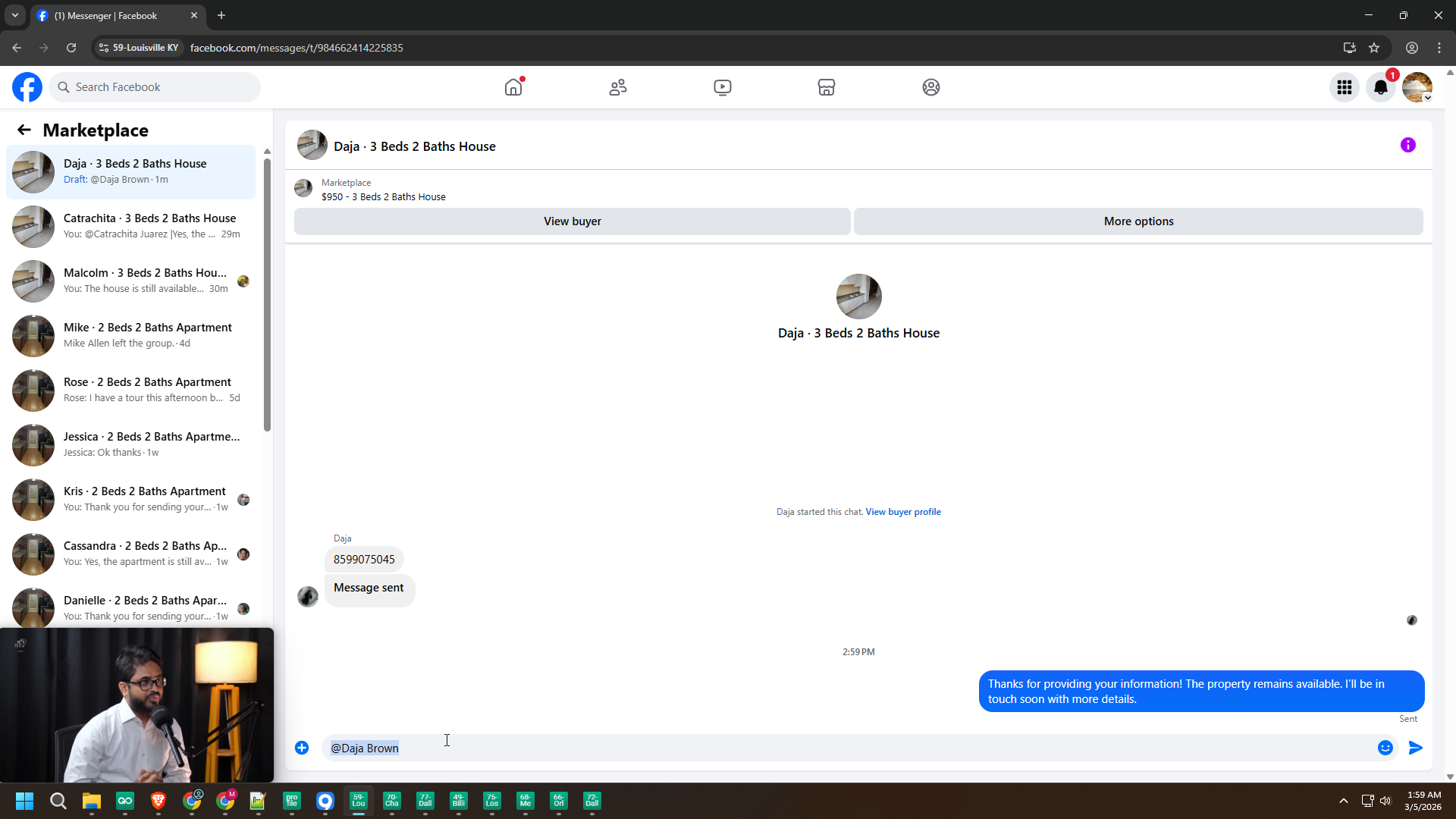Open the Windows Start menu
The image size is (1456, 819).
pyautogui.click(x=24, y=801)
